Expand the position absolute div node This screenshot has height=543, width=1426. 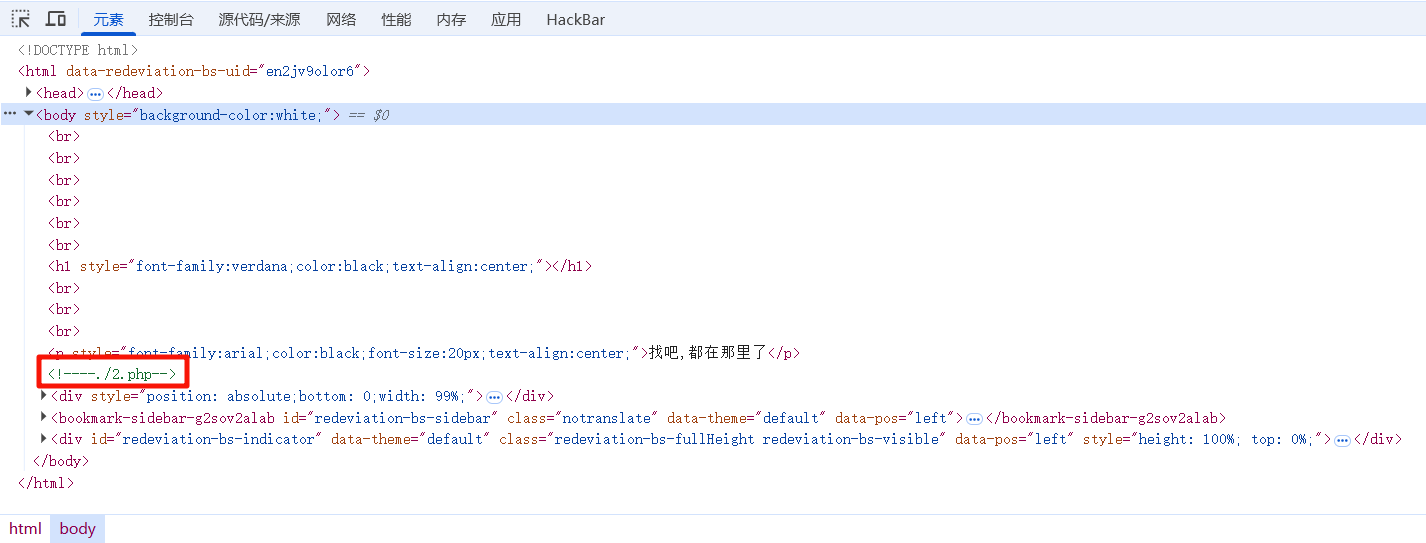pyautogui.click(x=43, y=396)
